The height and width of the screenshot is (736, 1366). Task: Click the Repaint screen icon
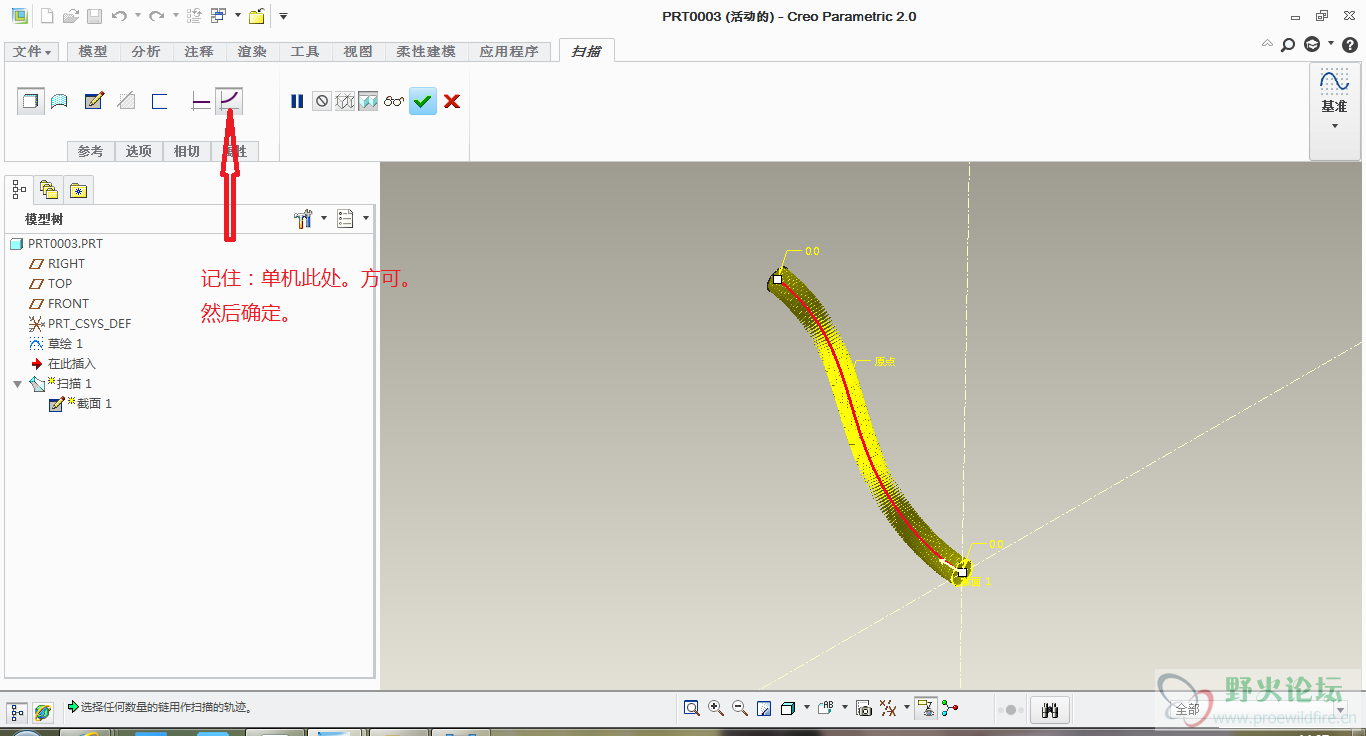[x=764, y=708]
